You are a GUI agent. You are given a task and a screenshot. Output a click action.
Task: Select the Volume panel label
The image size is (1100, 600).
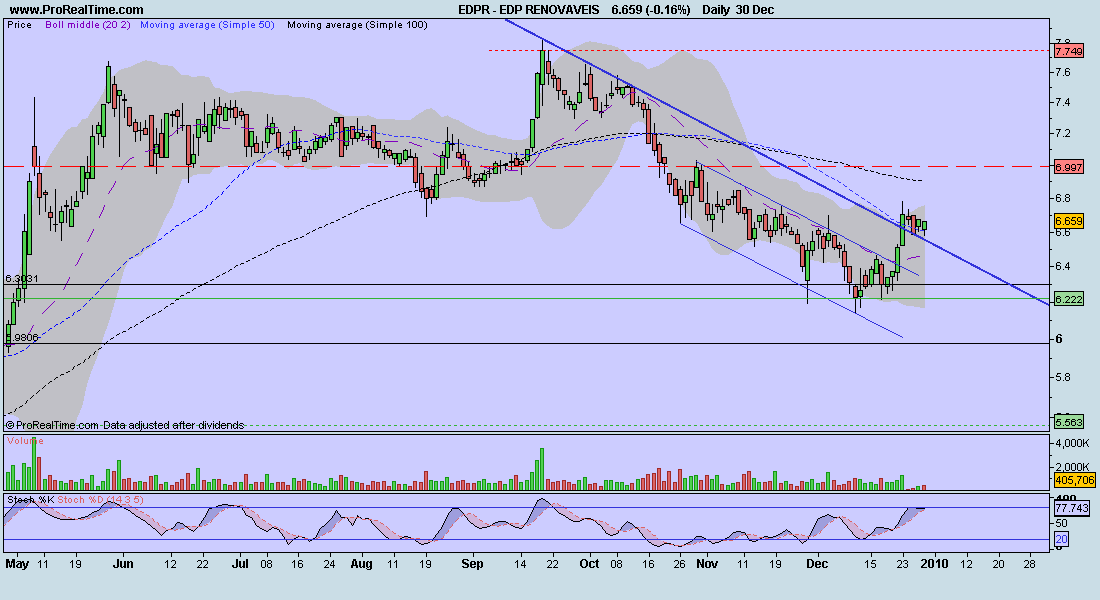(25, 441)
